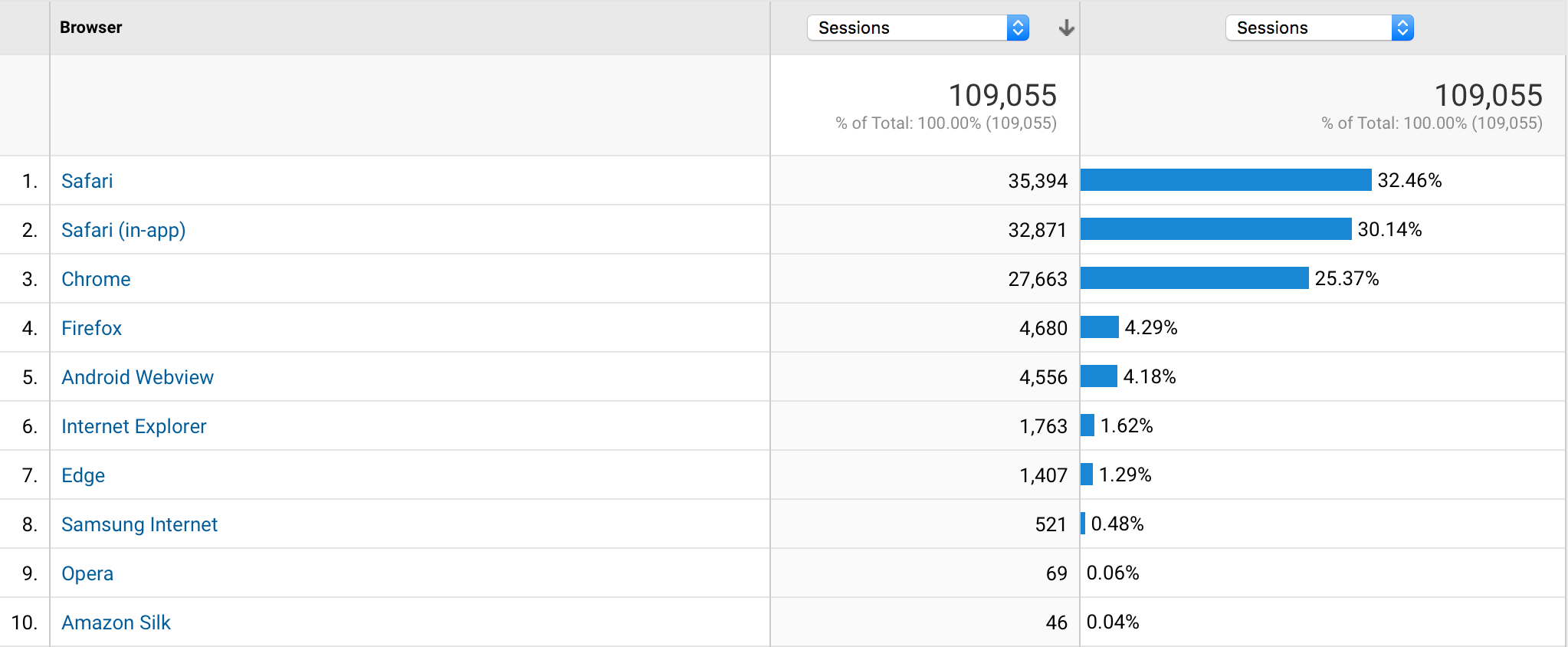Image resolution: width=1568 pixels, height=647 pixels.
Task: Open the Safari (in-app) link
Action: (123, 230)
